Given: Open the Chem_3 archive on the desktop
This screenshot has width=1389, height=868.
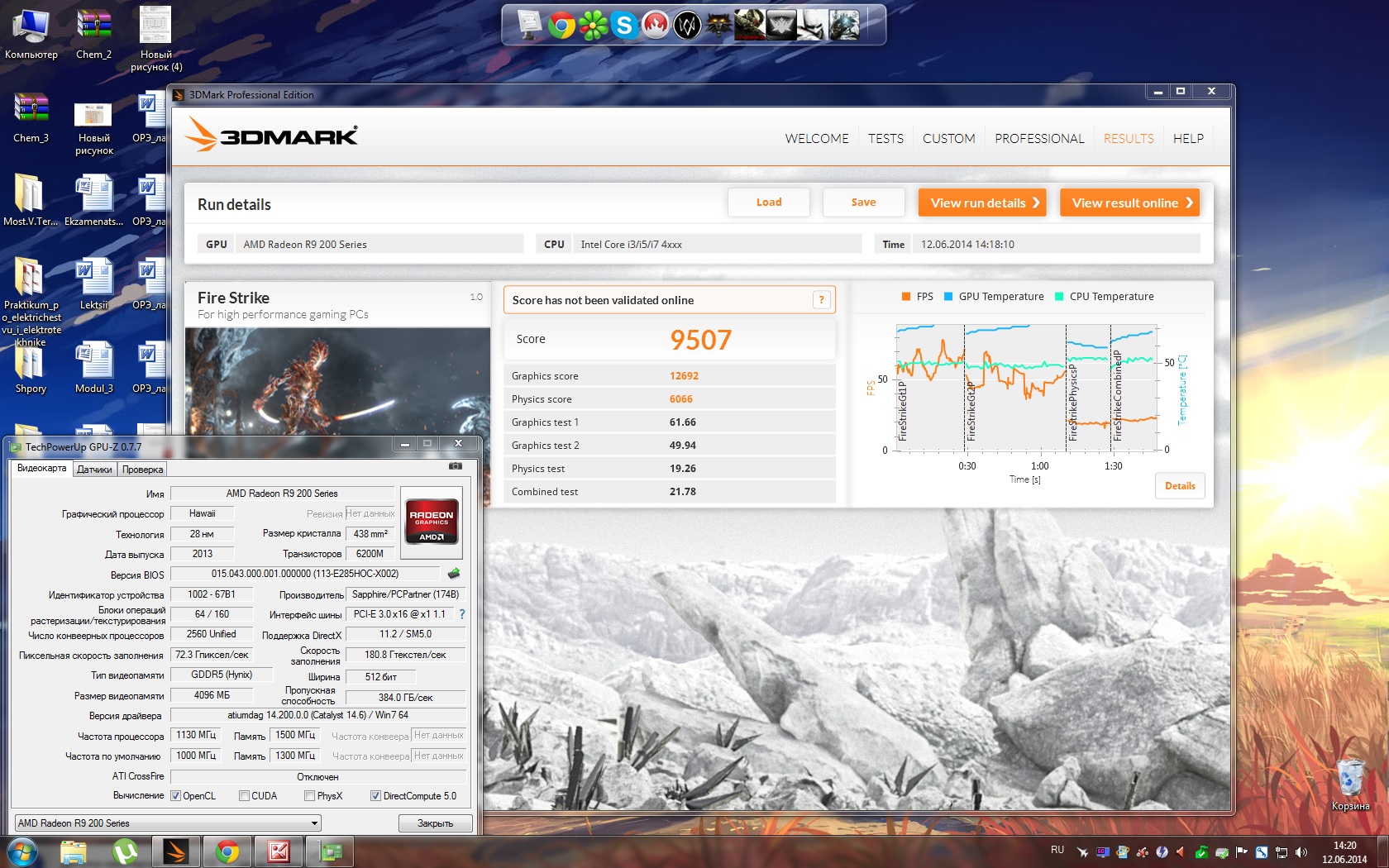Looking at the screenshot, I should (31, 117).
